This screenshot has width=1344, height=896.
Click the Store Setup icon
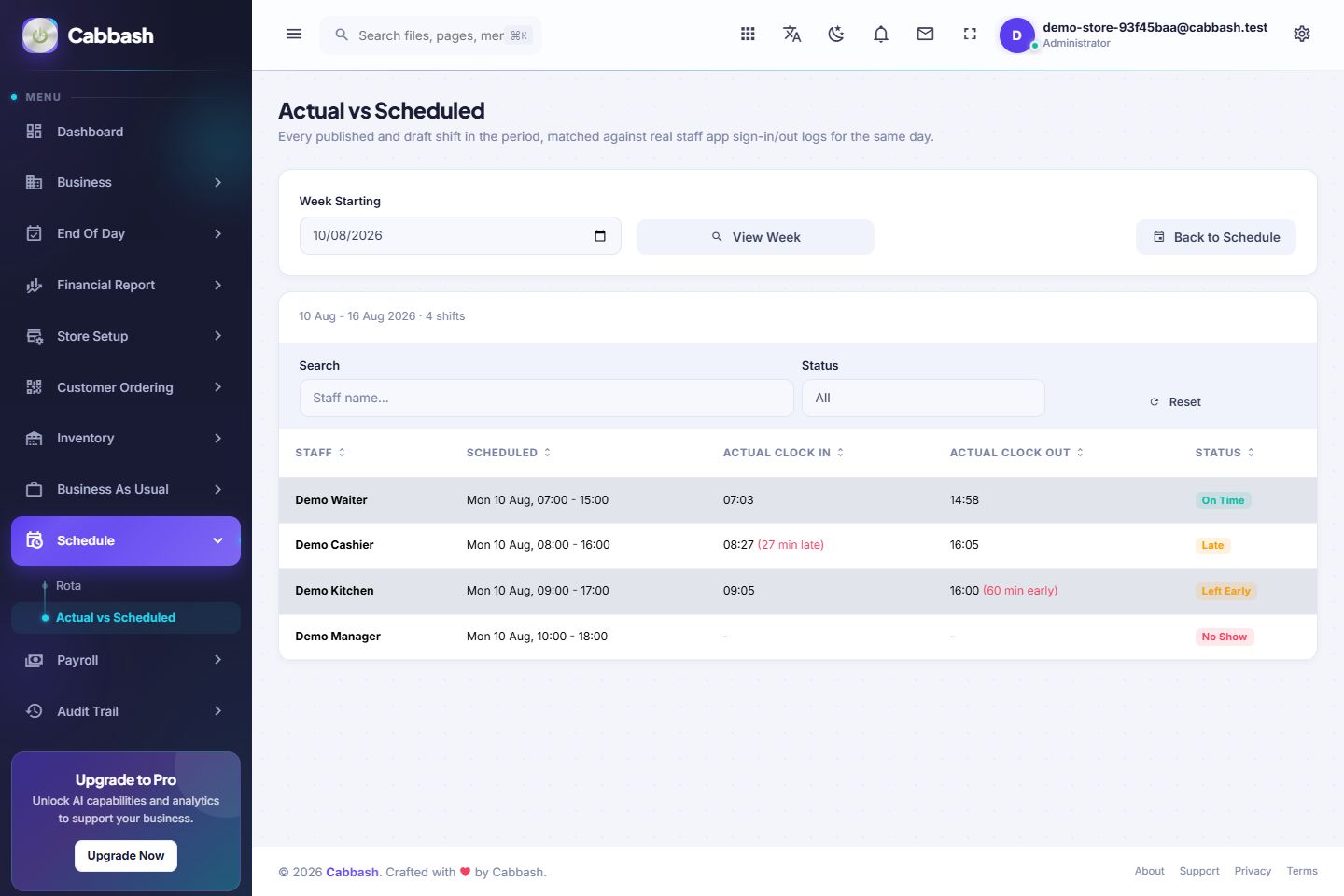35,336
